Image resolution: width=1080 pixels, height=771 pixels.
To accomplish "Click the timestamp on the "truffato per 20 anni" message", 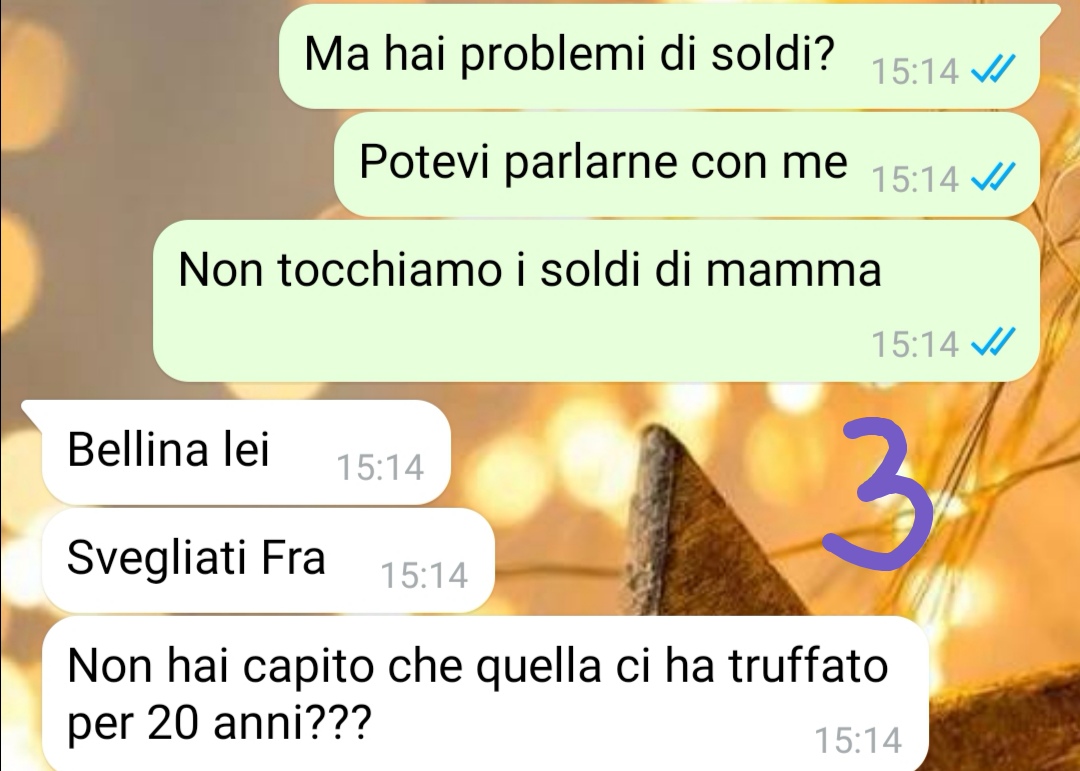I will click(x=858, y=741).
